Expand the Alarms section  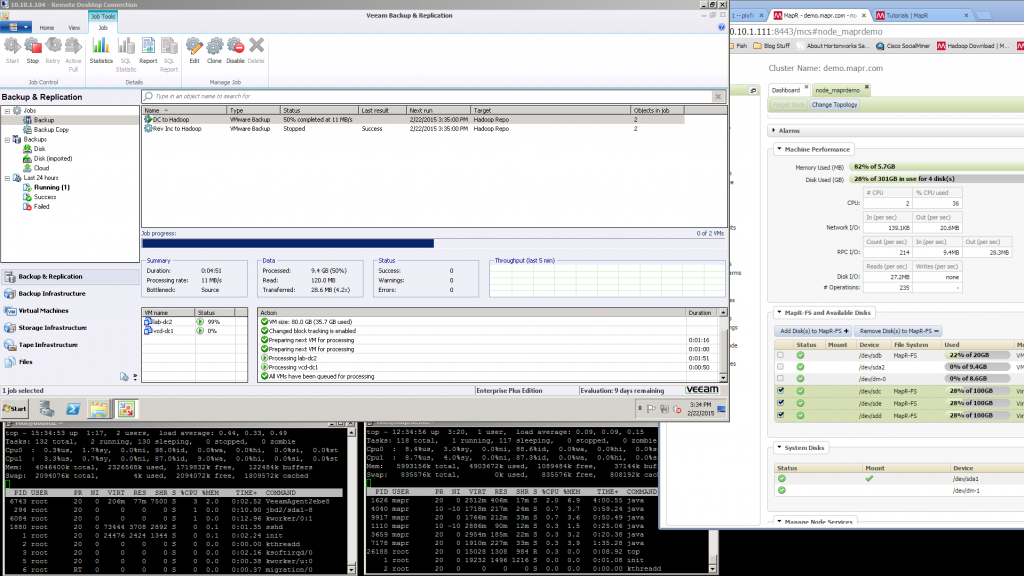tap(774, 131)
